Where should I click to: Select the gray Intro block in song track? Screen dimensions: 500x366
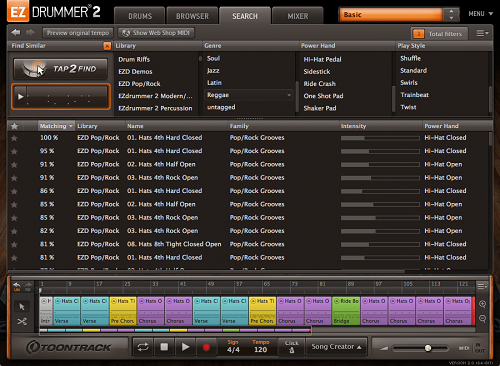46,311
